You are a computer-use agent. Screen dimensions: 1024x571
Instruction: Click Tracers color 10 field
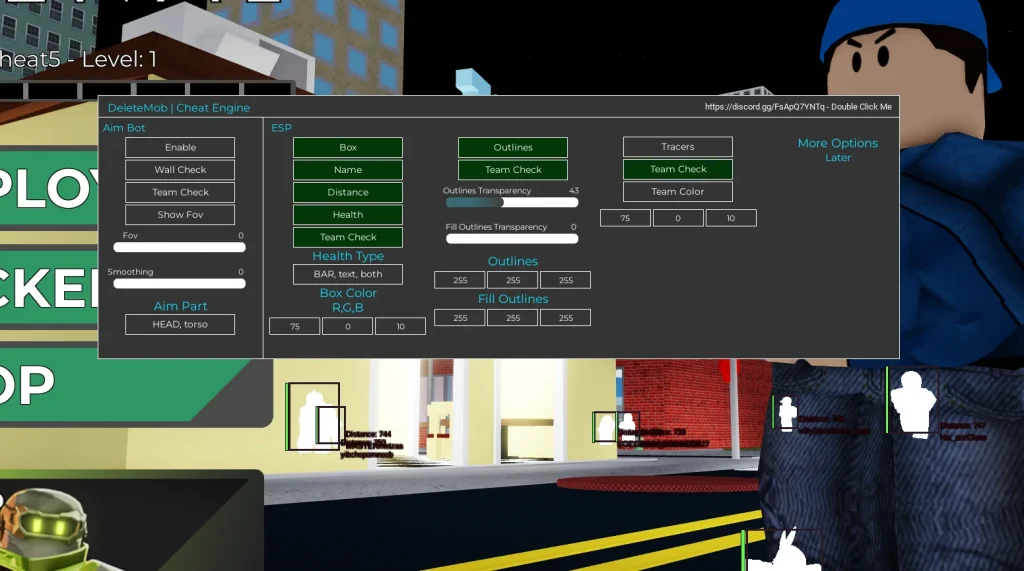(x=731, y=218)
